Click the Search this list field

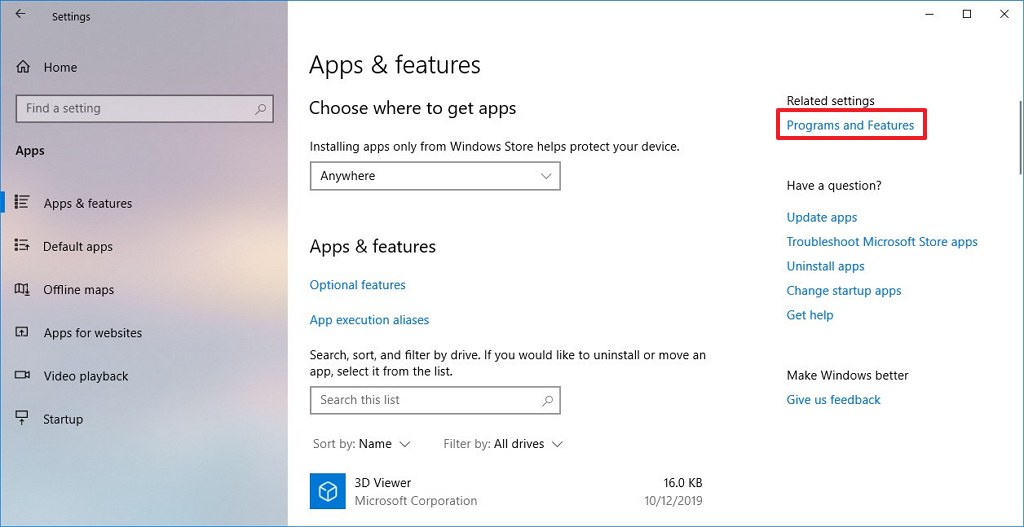(x=435, y=400)
